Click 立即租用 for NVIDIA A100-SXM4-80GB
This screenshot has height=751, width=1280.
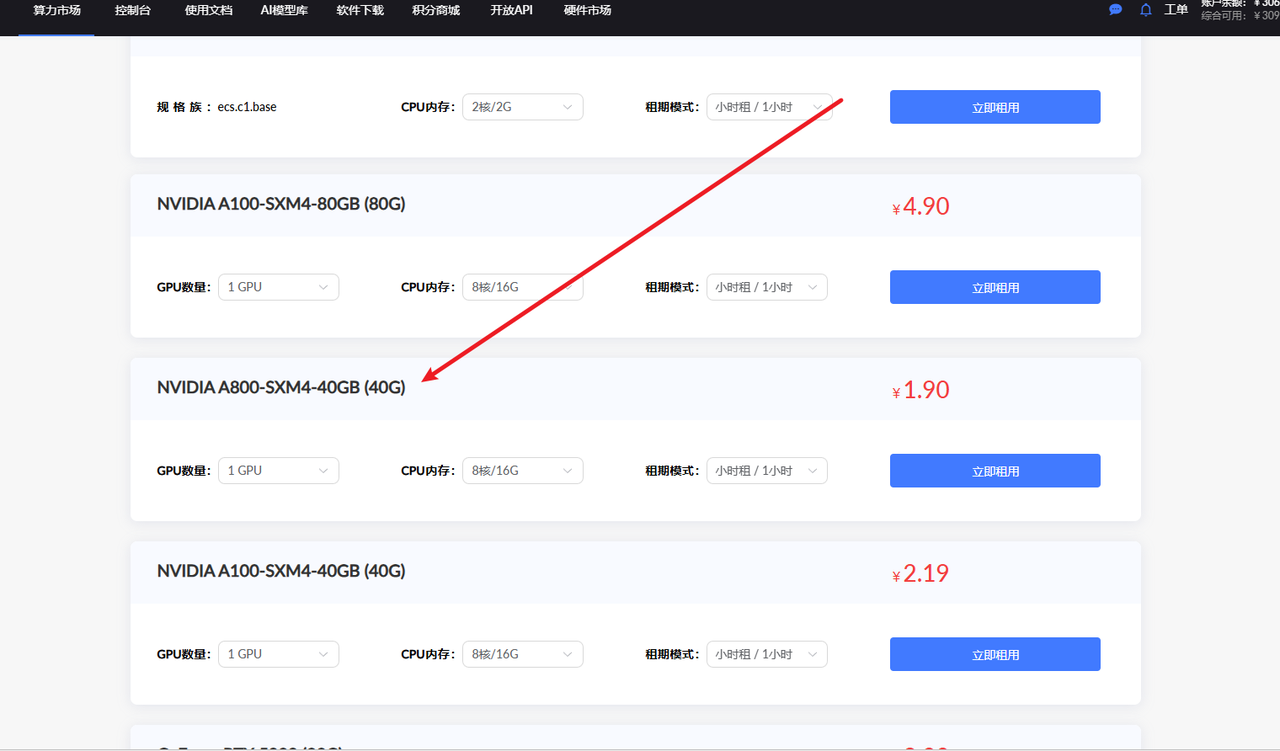tap(994, 287)
